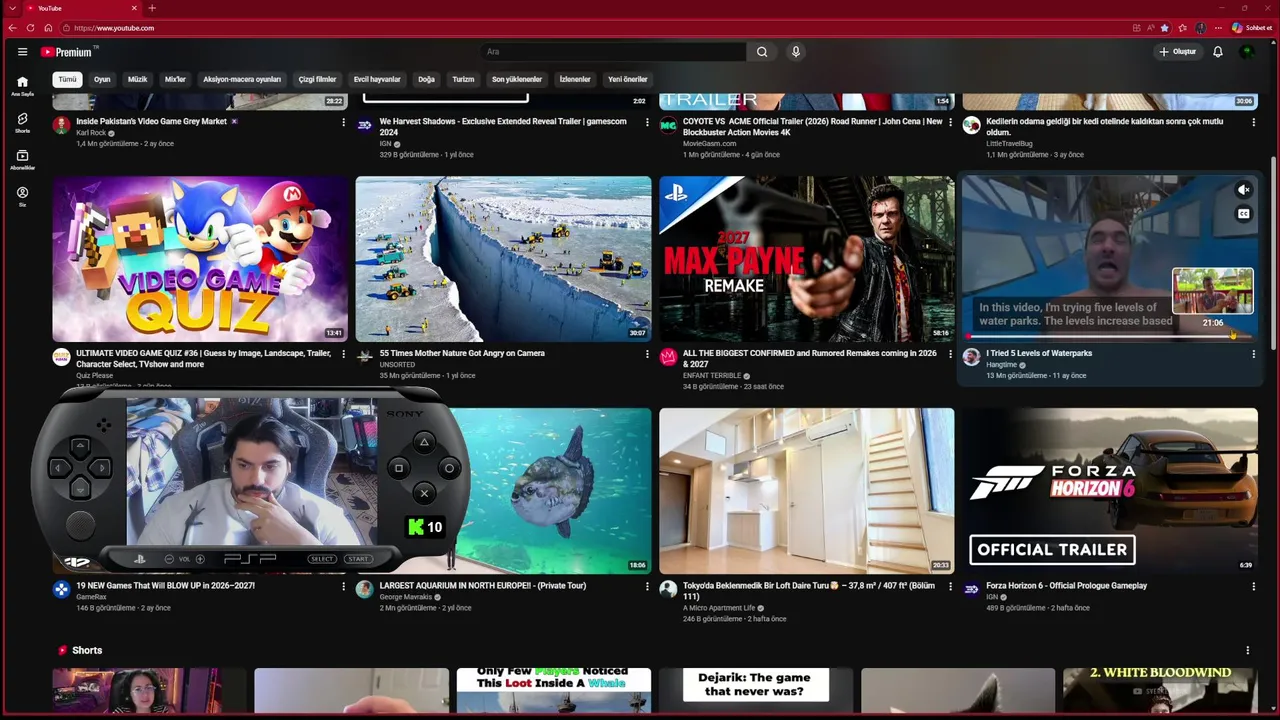The height and width of the screenshot is (720, 1280).
Task: Open LittleTravelBug channel avatar
Action: click(x=971, y=125)
